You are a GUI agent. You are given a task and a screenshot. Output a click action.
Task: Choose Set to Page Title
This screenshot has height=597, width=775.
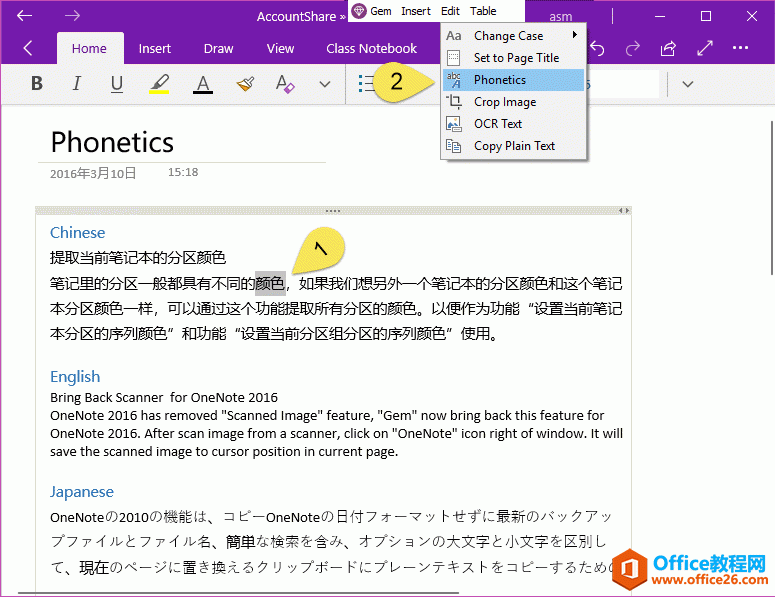click(513, 58)
